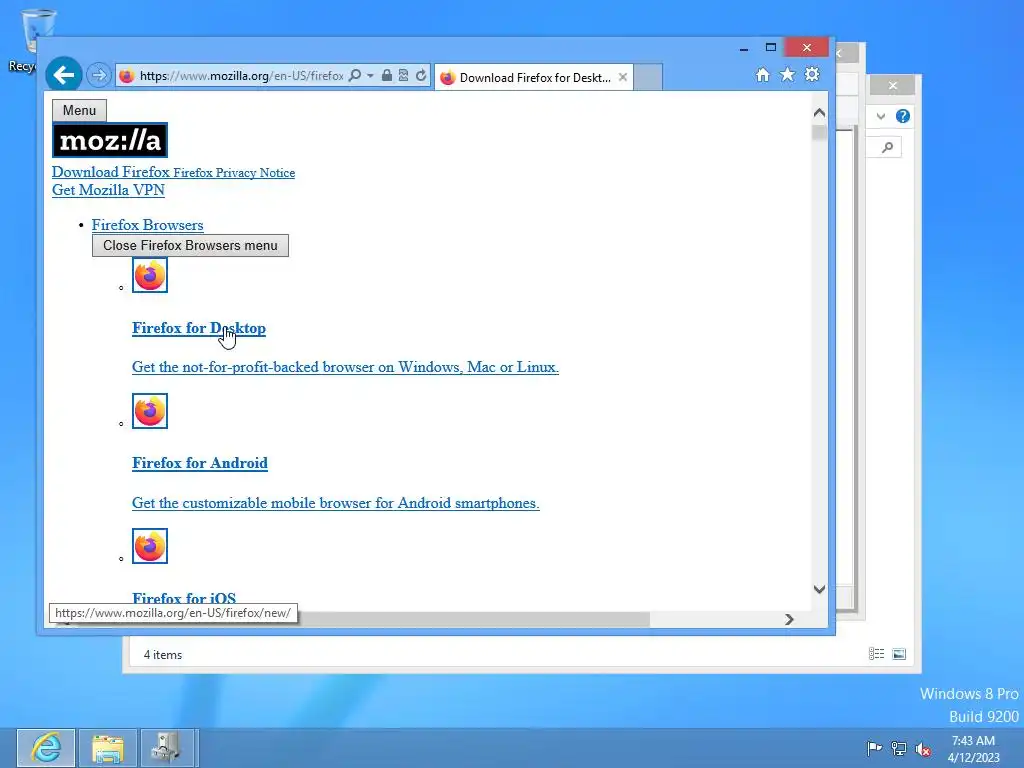Open Favorites with the star icon
Image resolution: width=1024 pixels, height=768 pixels.
[x=788, y=74]
